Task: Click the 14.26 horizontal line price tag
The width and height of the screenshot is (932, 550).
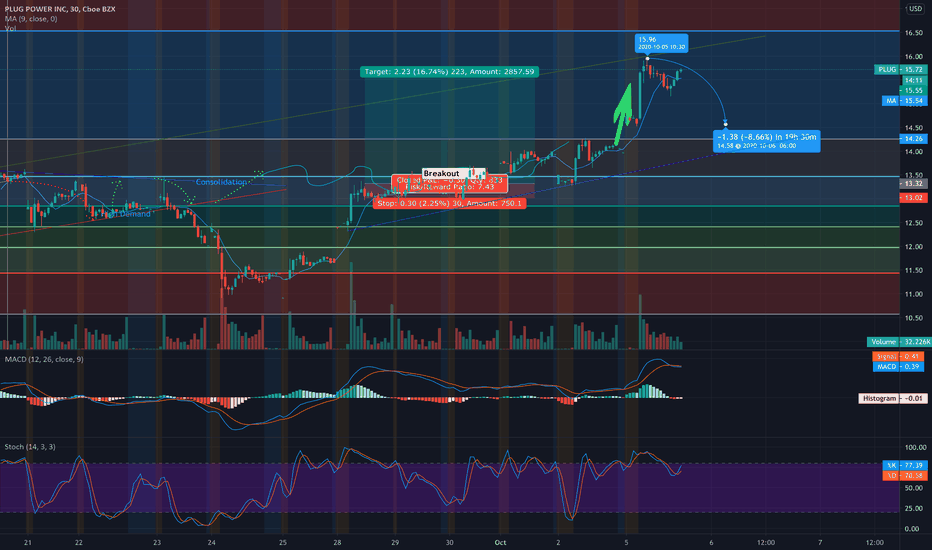Action: [x=913, y=139]
